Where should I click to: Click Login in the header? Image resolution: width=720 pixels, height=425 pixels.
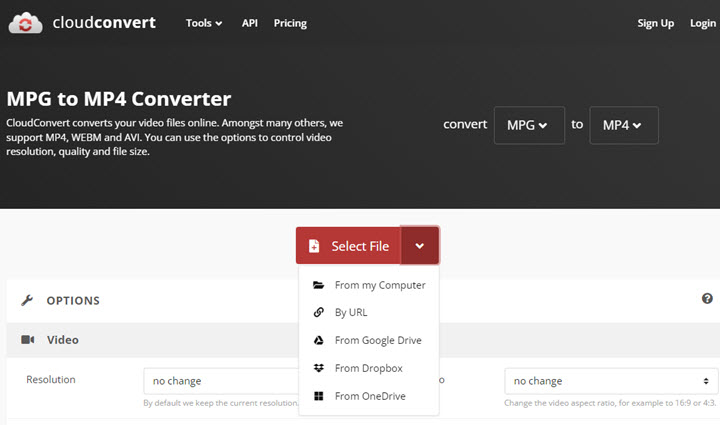coord(703,23)
